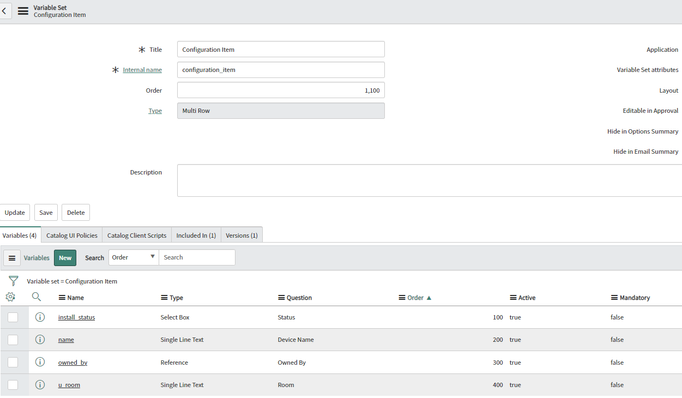Click order value 300 cell
This screenshot has width=682, height=398.
coord(498,362)
